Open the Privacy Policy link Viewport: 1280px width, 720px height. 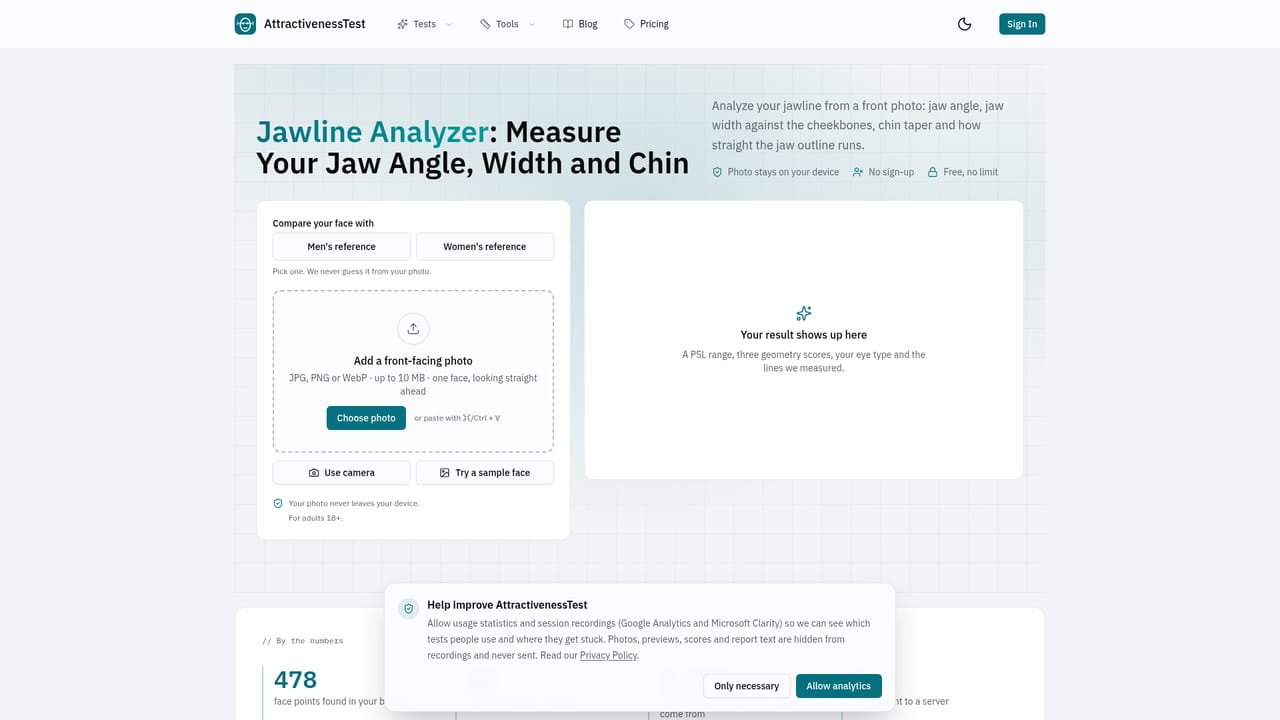[608, 655]
